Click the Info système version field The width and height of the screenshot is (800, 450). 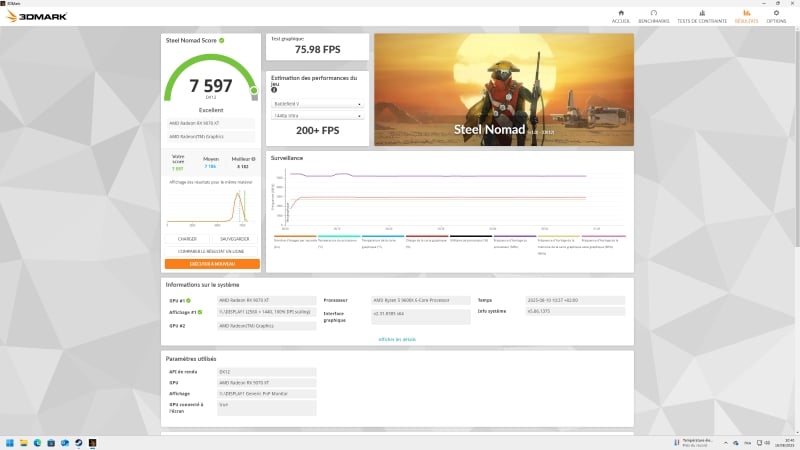click(x=575, y=311)
